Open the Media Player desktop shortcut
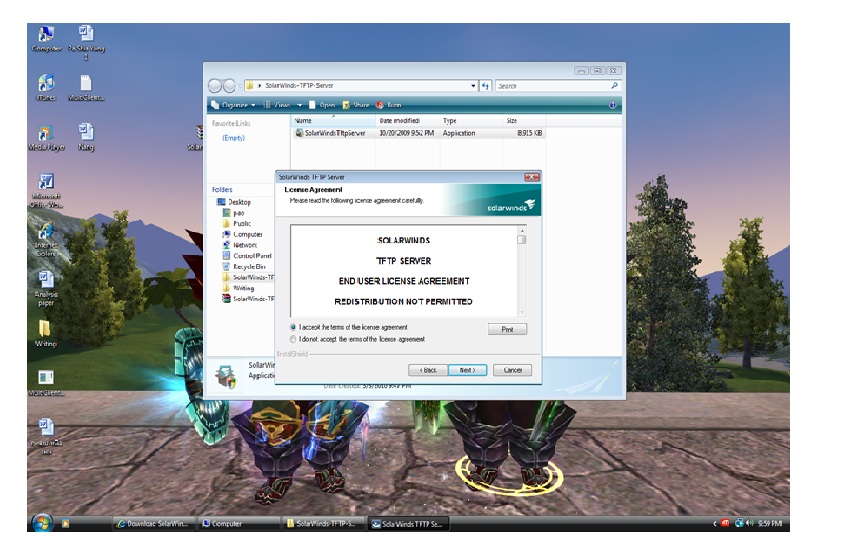Image resolution: width=842 pixels, height=556 pixels. pos(46,138)
